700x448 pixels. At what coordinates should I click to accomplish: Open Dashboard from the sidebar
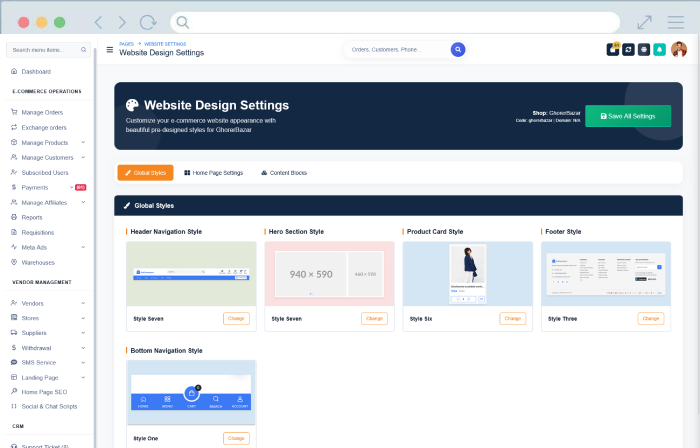tap(36, 71)
